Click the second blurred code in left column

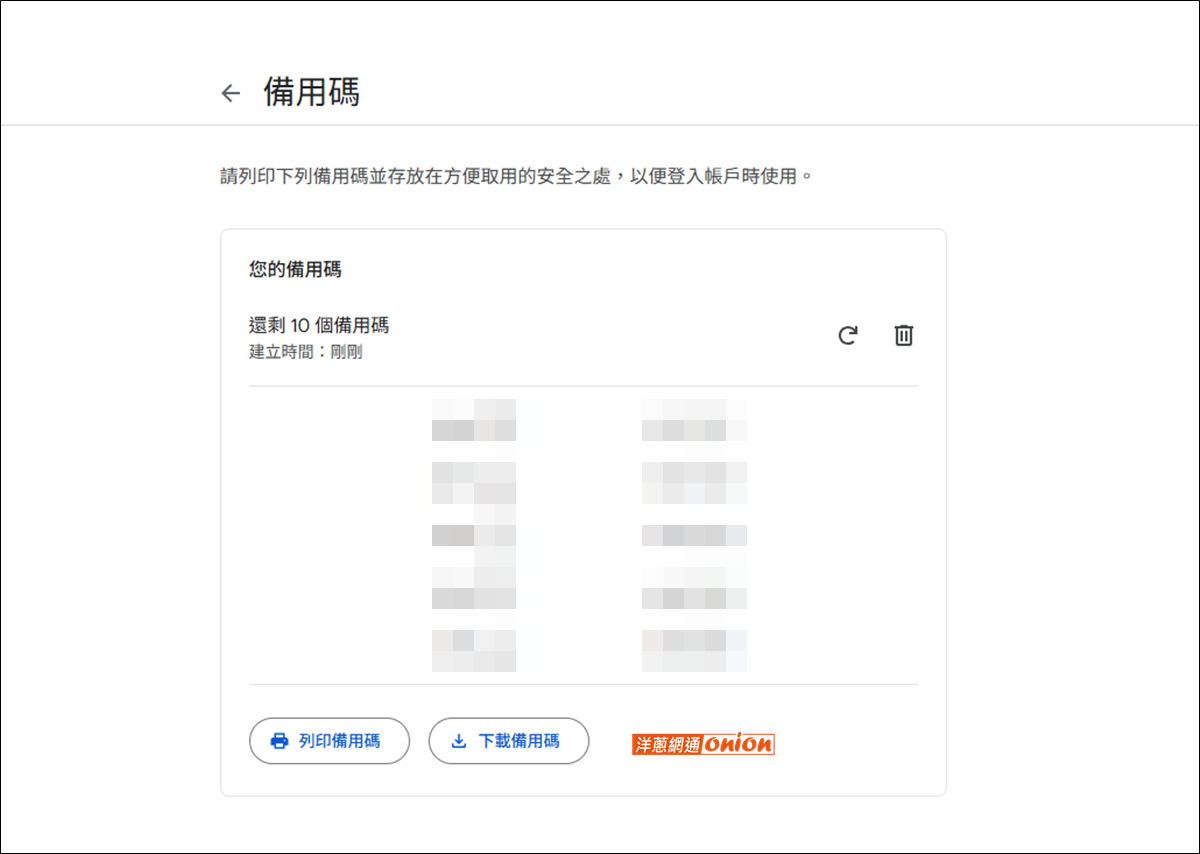474,483
